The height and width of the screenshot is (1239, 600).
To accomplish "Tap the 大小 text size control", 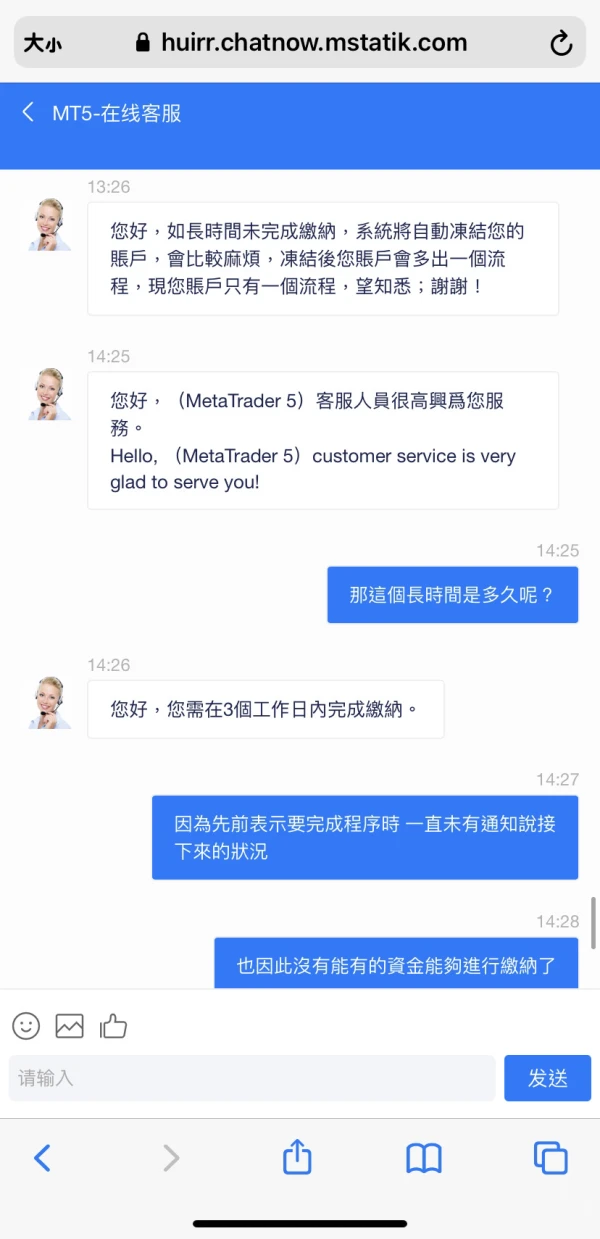I will coord(42,44).
